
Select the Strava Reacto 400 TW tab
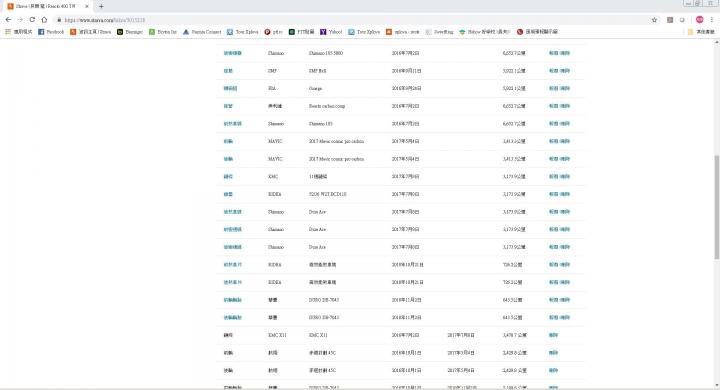point(46,6)
